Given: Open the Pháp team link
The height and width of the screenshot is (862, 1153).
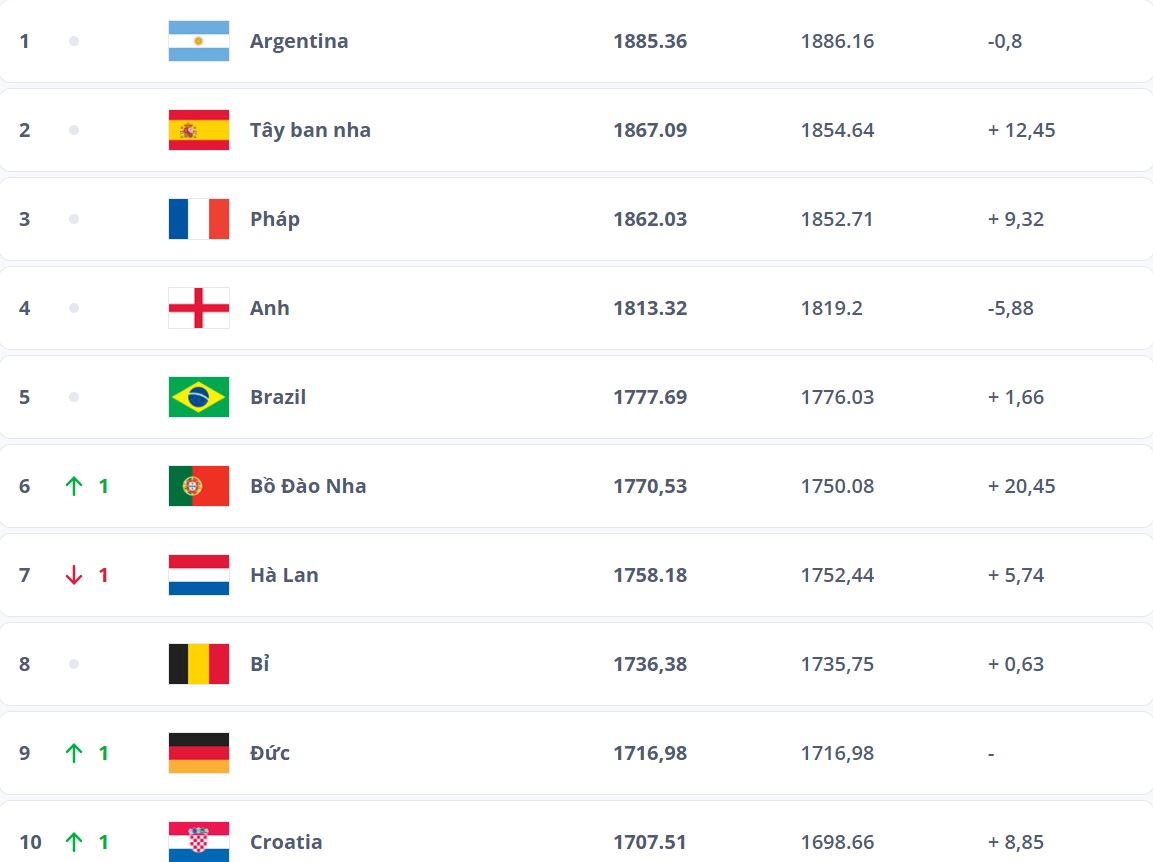Looking at the screenshot, I should click(x=275, y=219).
